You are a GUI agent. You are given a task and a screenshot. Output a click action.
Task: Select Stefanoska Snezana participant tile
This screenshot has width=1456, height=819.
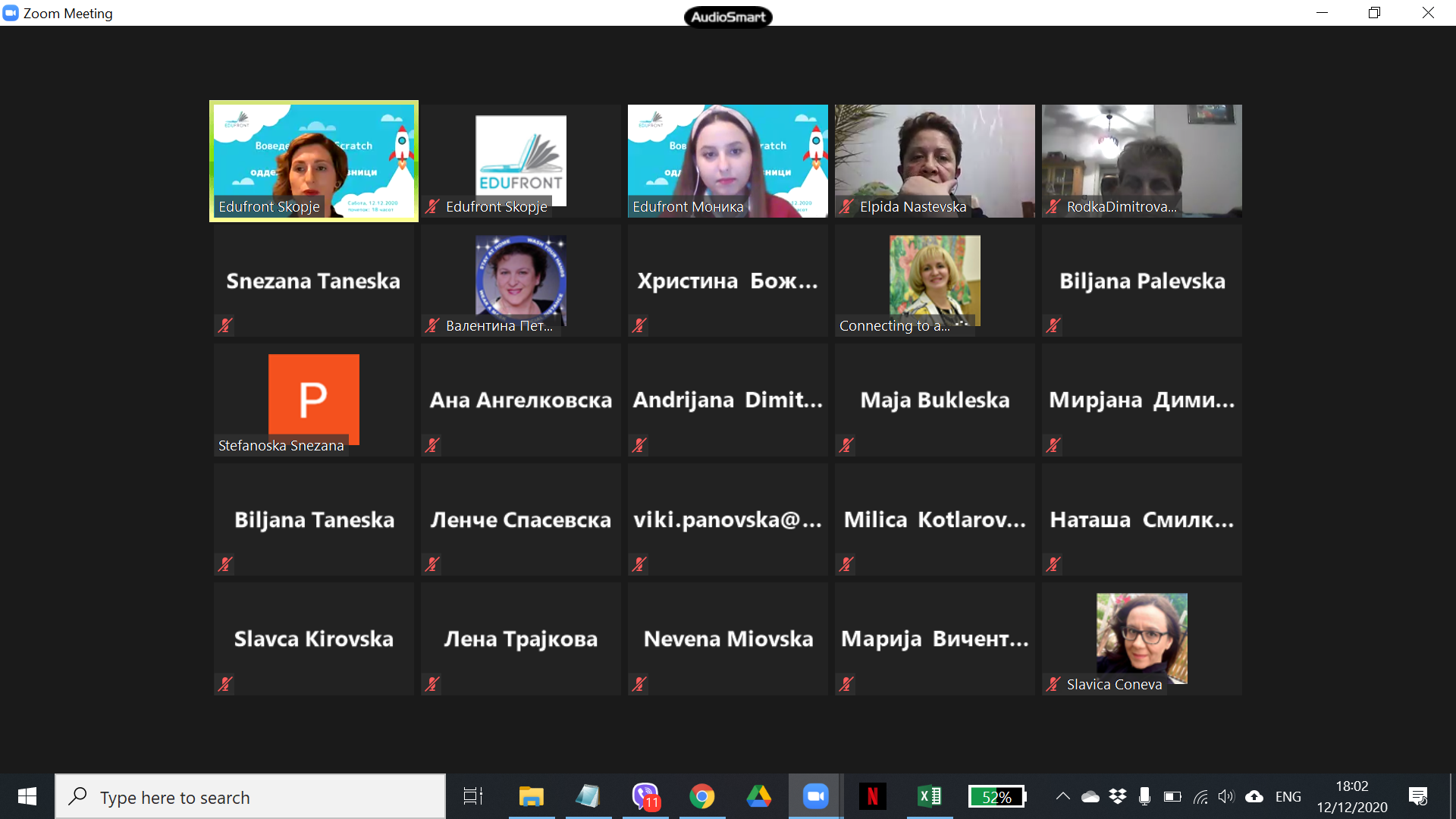[314, 400]
